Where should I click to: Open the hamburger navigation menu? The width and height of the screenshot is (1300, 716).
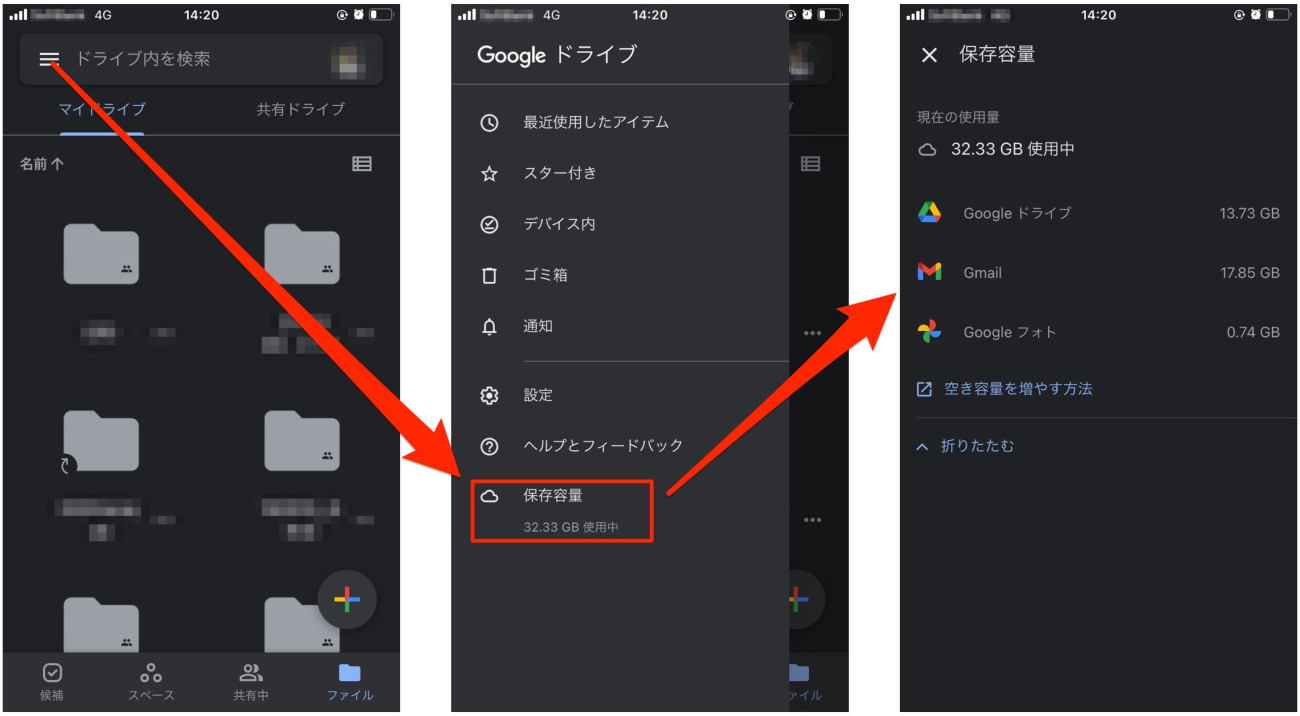click(47, 58)
